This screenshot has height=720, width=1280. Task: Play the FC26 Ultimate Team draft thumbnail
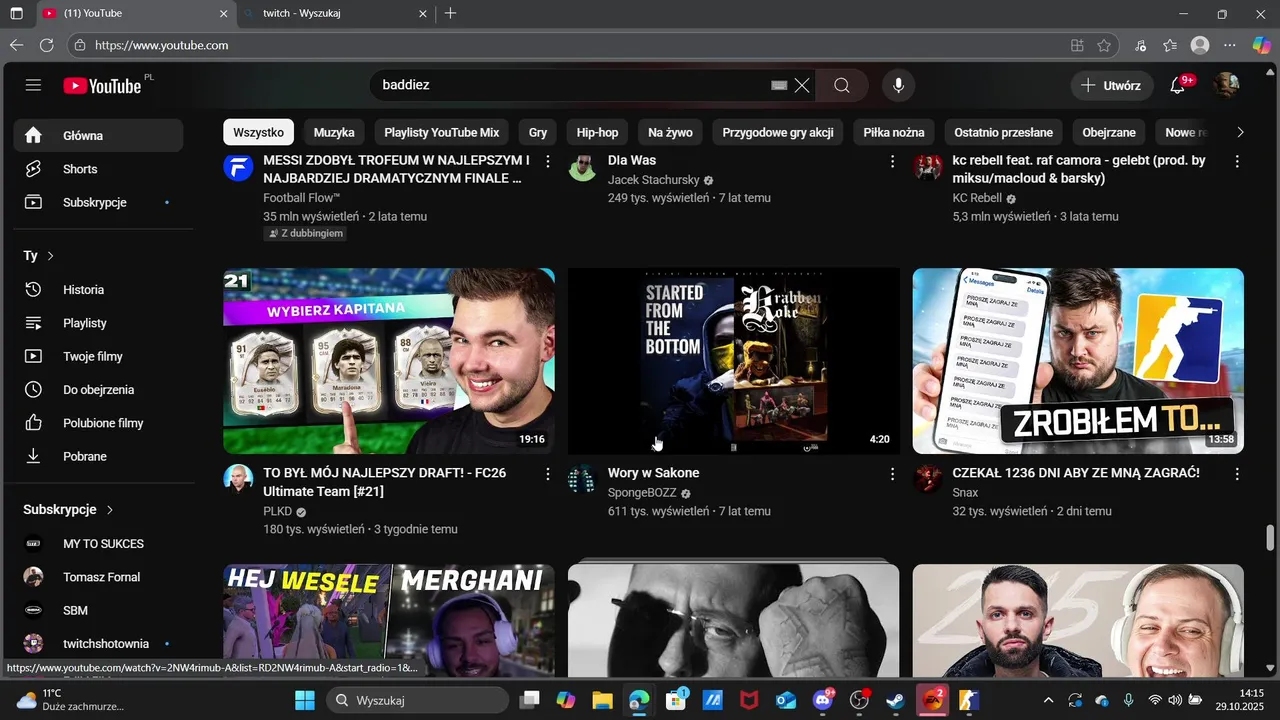[389, 361]
